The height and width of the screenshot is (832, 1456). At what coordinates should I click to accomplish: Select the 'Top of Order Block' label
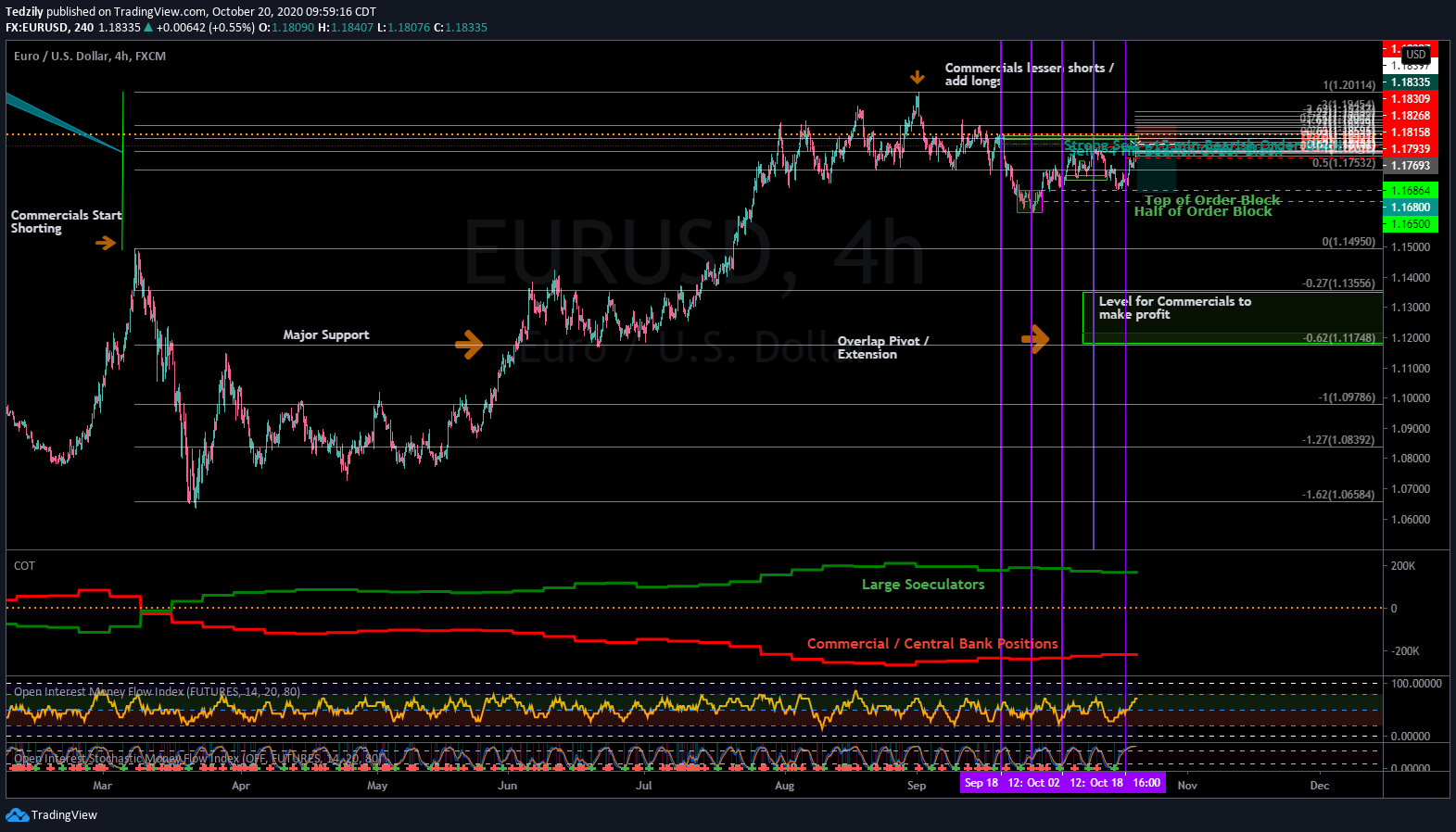1212,199
